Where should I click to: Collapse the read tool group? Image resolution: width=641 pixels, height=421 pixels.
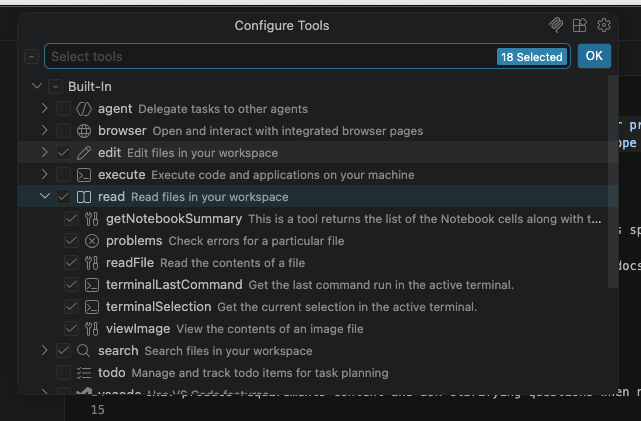[45, 196]
